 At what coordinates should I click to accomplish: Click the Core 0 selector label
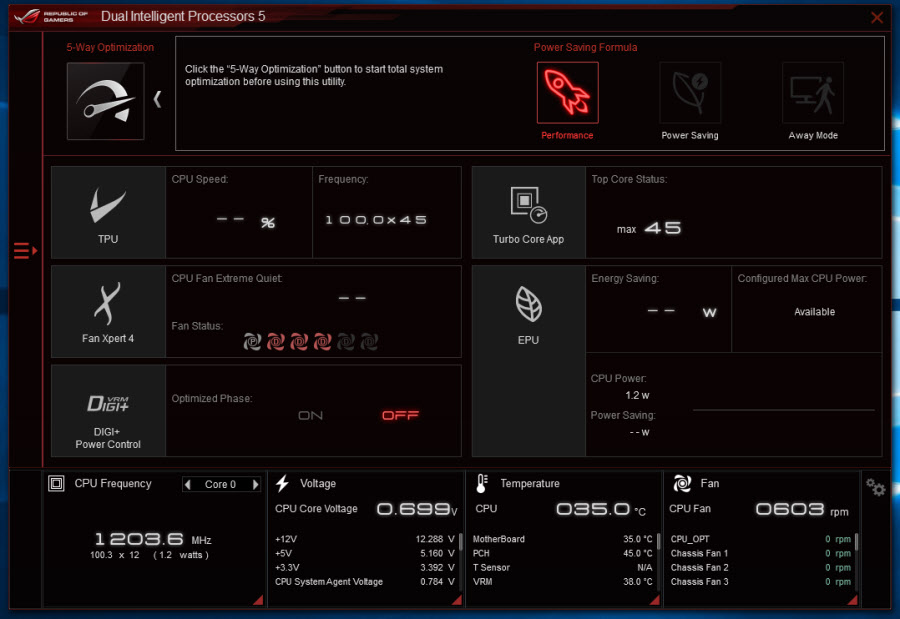click(220, 485)
